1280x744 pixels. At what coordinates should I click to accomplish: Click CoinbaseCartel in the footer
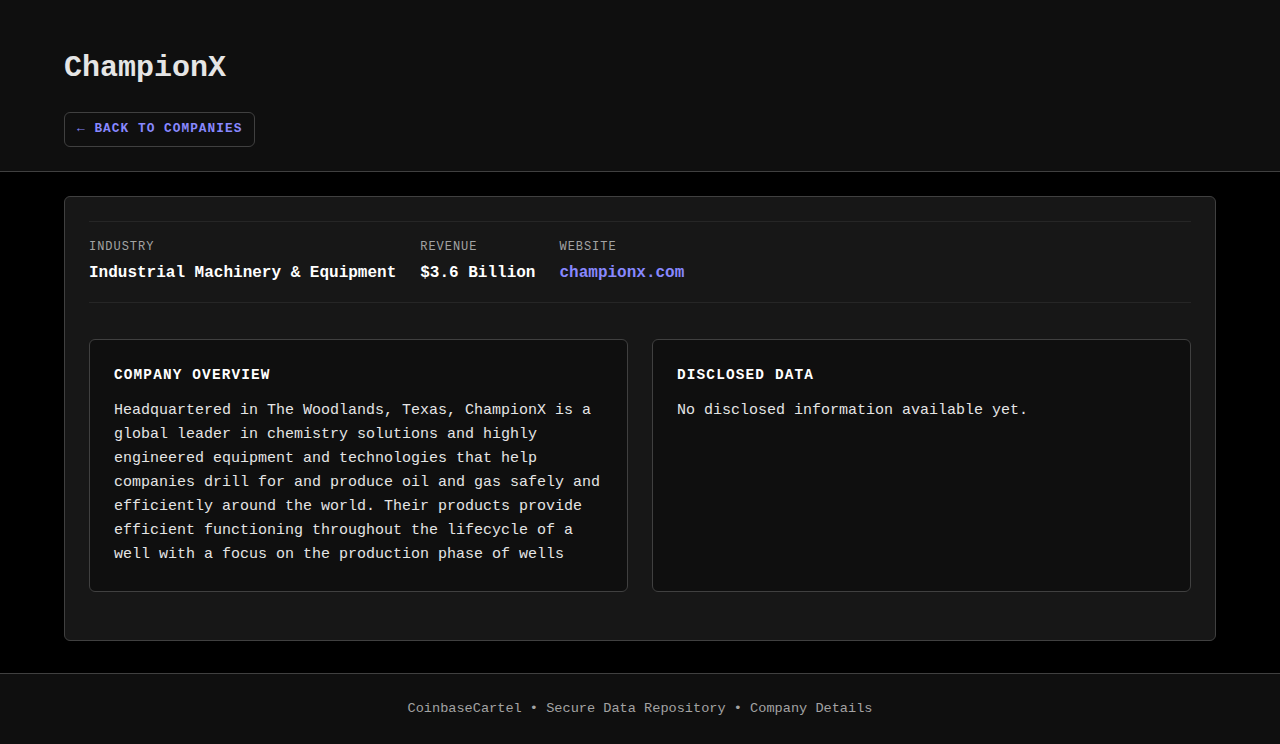click(464, 708)
